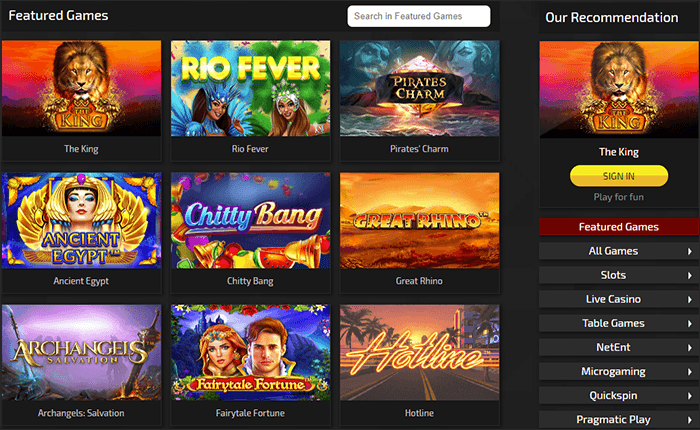Open the Hotline game thumbnail
This screenshot has height=430, width=700.
pos(420,352)
